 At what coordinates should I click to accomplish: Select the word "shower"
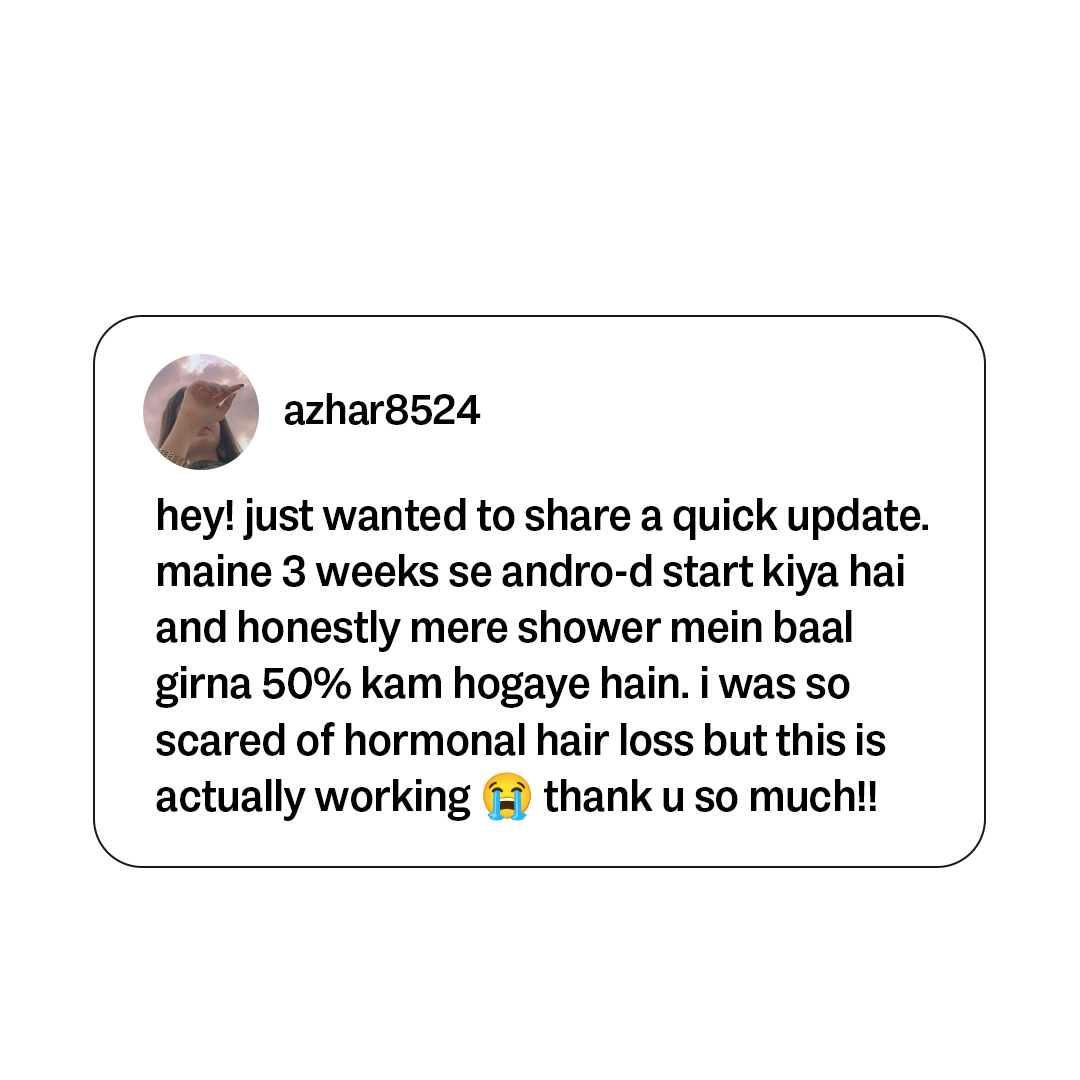(x=589, y=628)
